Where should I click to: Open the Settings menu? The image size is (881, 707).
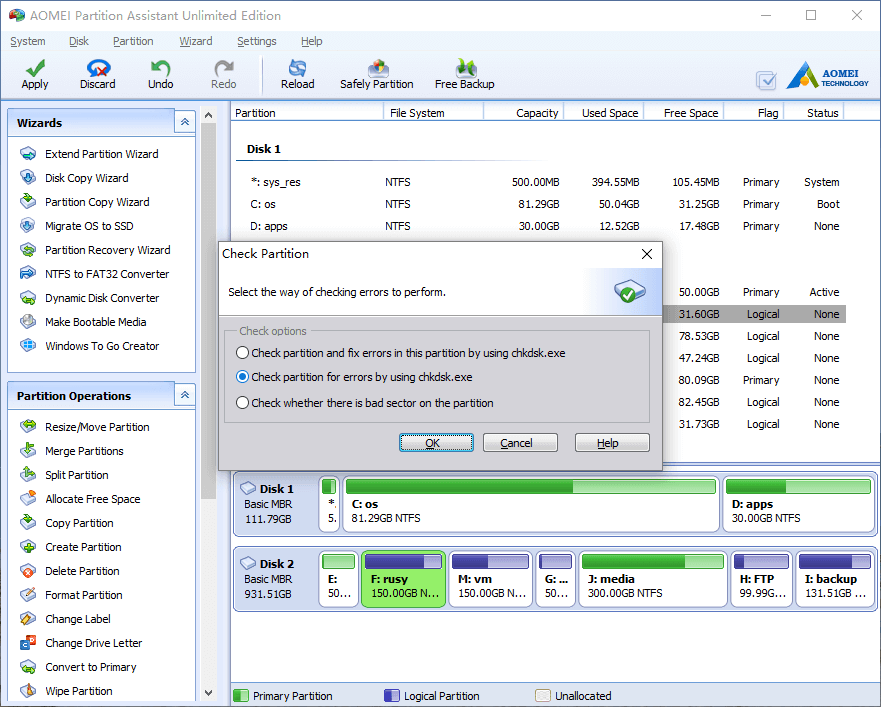tap(256, 41)
